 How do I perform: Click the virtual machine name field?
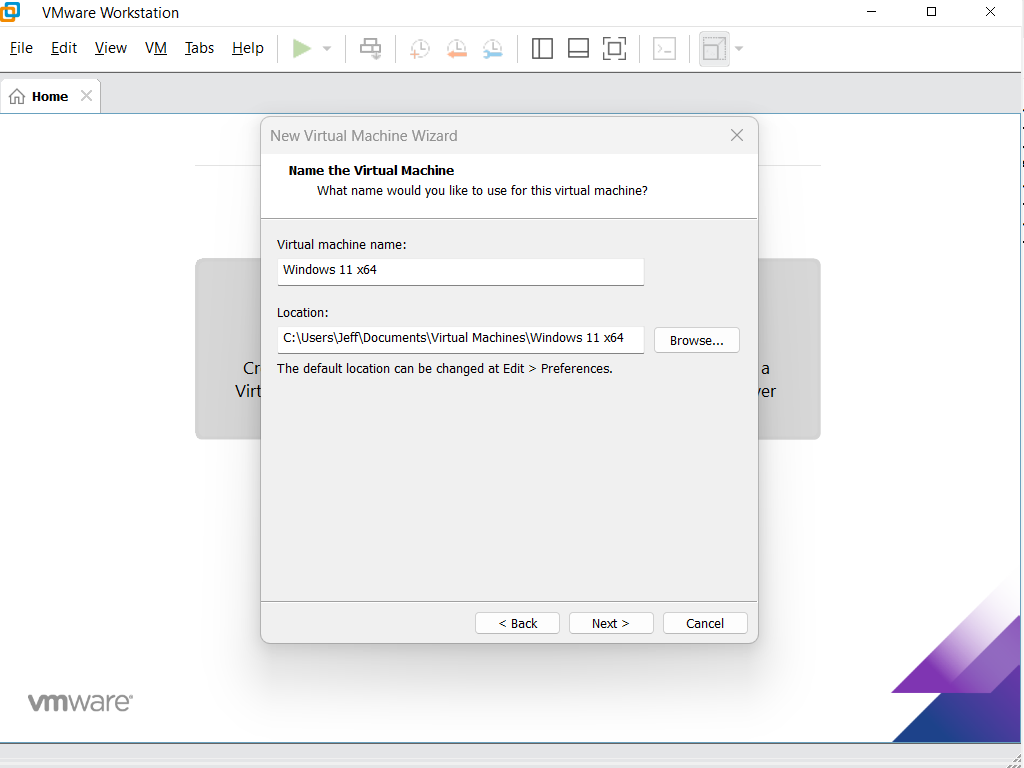[460, 271]
